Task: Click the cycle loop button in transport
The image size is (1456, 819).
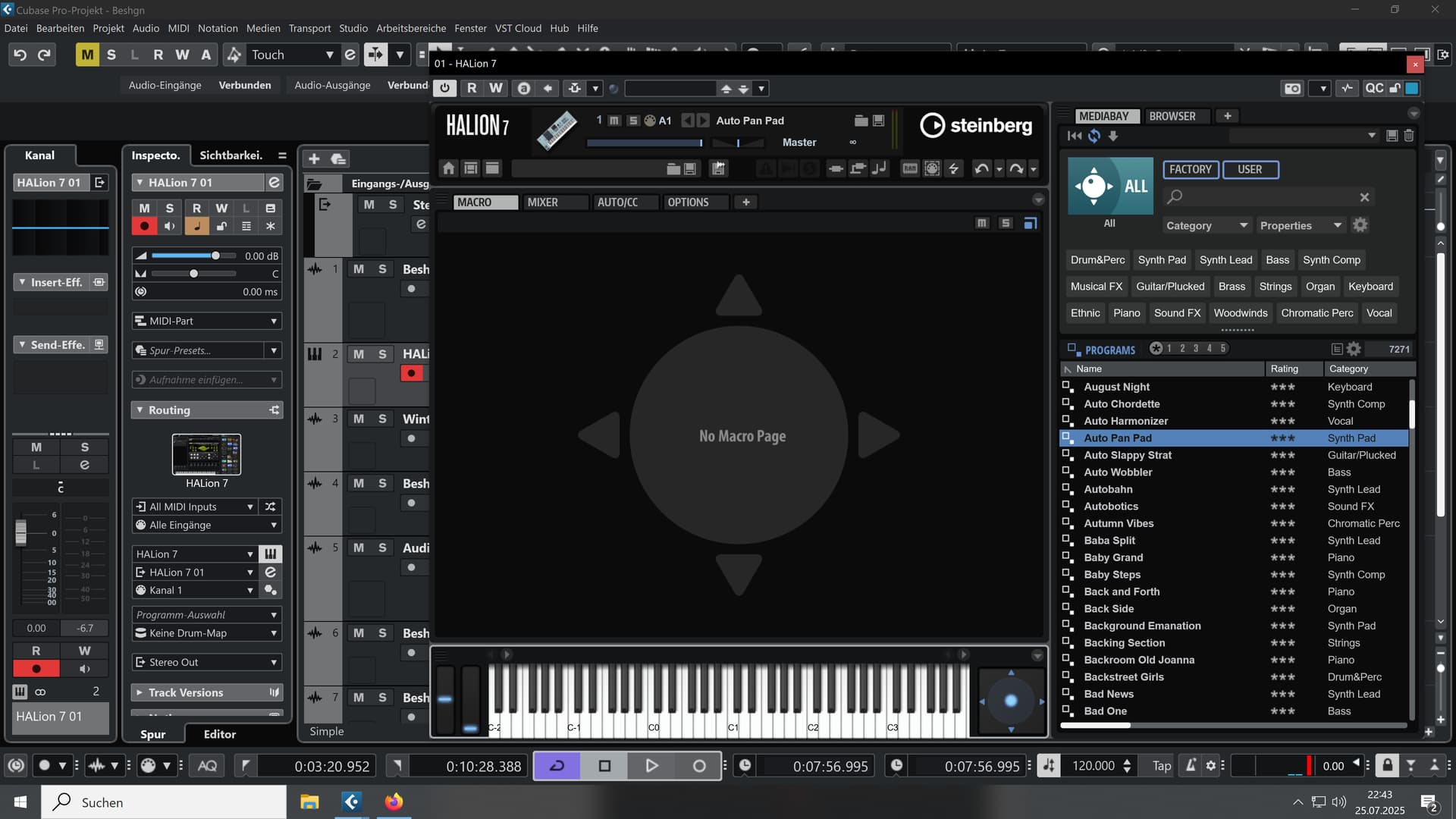Action: point(557,766)
